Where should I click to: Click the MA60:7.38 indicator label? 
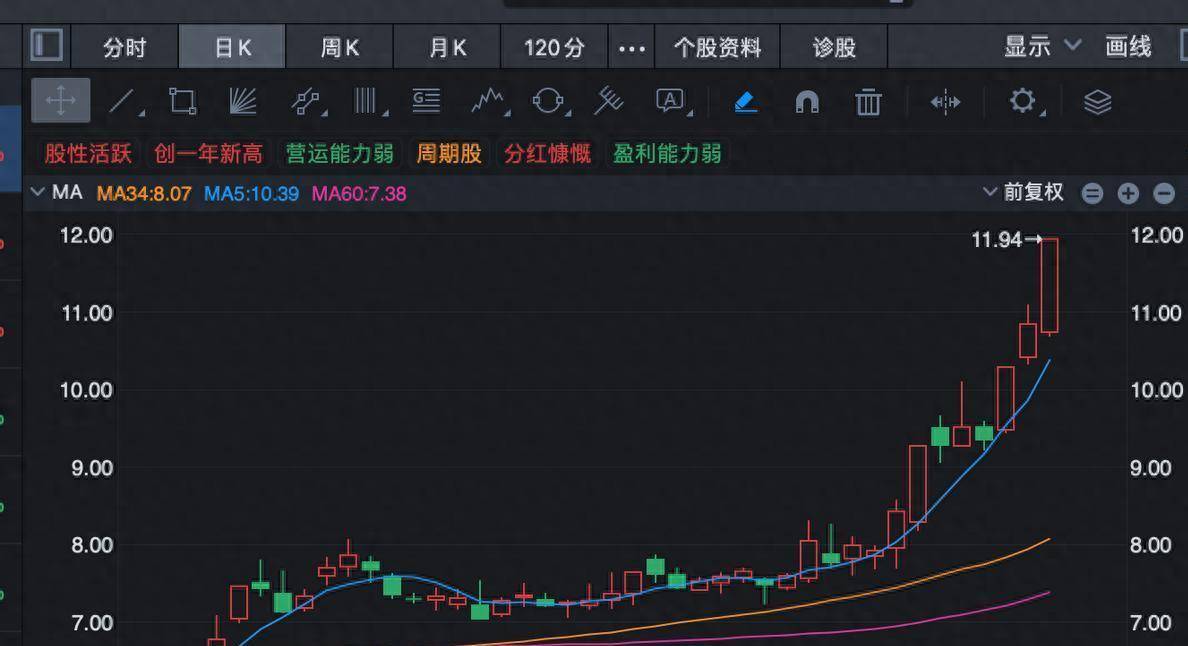coord(359,194)
